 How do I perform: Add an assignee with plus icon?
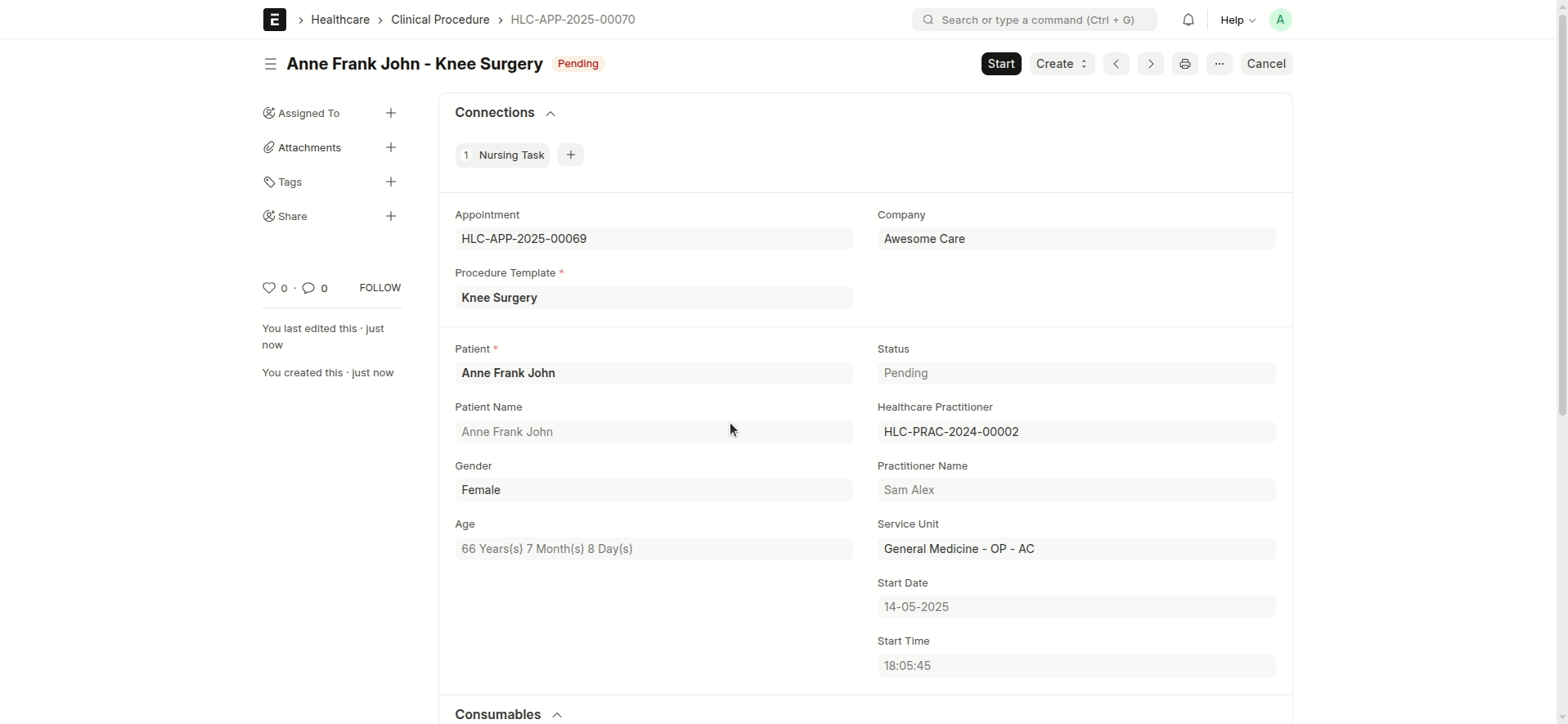(391, 113)
